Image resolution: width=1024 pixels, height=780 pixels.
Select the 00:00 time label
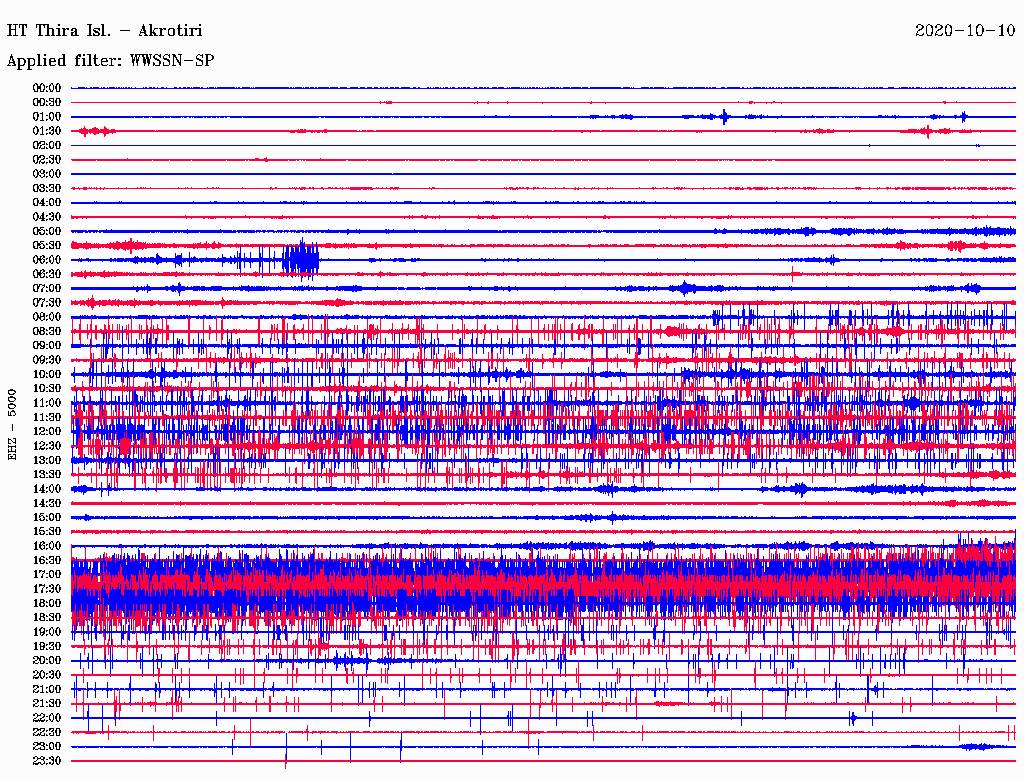point(46,88)
